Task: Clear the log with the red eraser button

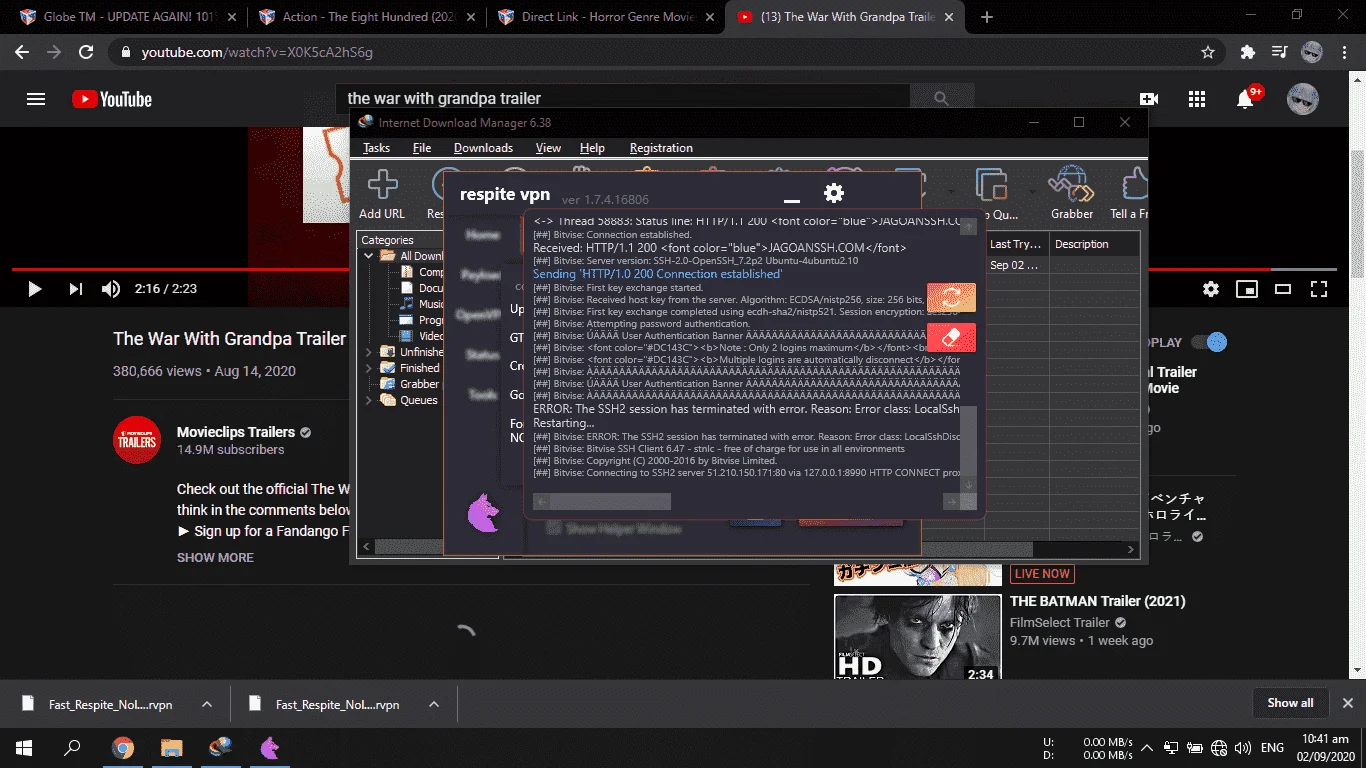Action: [x=951, y=337]
